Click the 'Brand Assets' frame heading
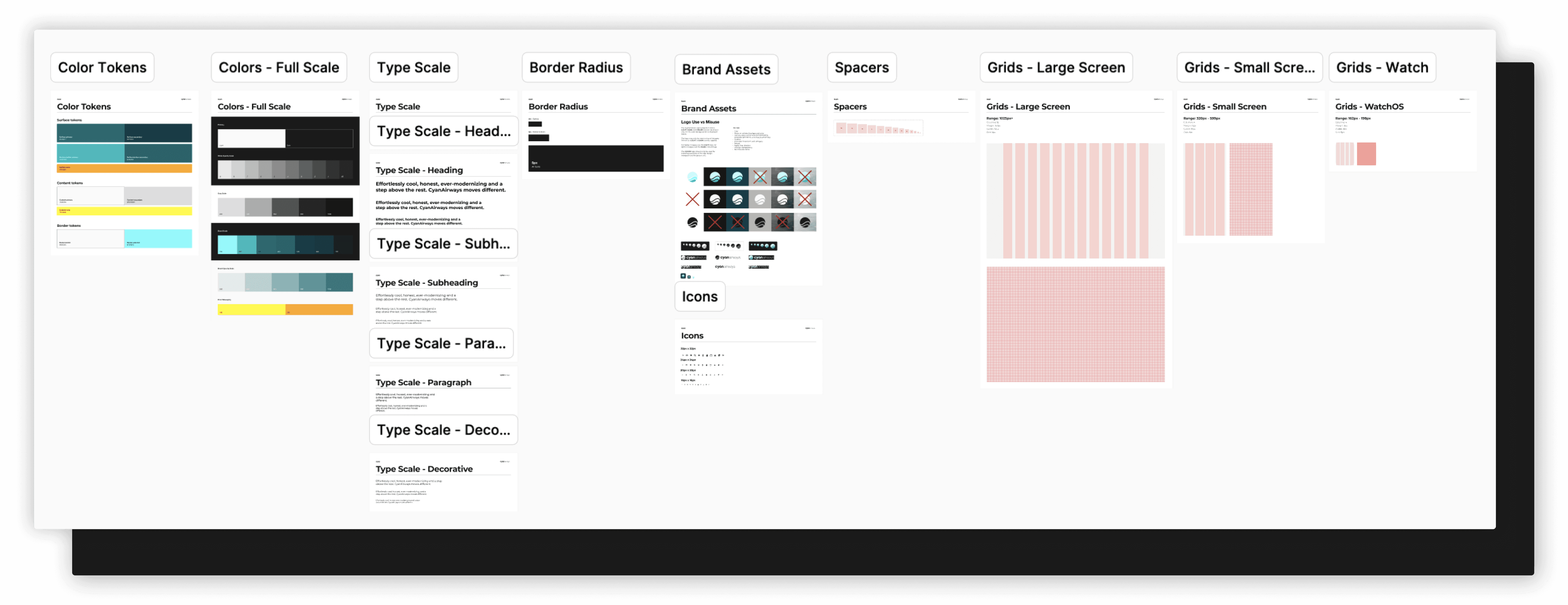Image resolution: width=1568 pixels, height=605 pixels. click(709, 108)
